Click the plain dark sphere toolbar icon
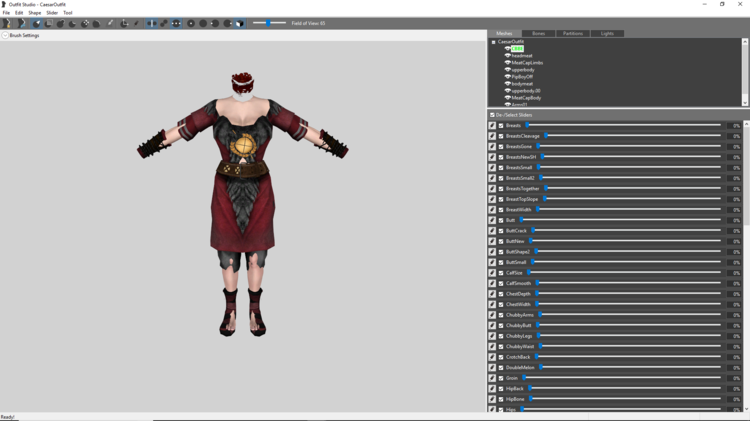This screenshot has height=421, width=750. point(203,23)
